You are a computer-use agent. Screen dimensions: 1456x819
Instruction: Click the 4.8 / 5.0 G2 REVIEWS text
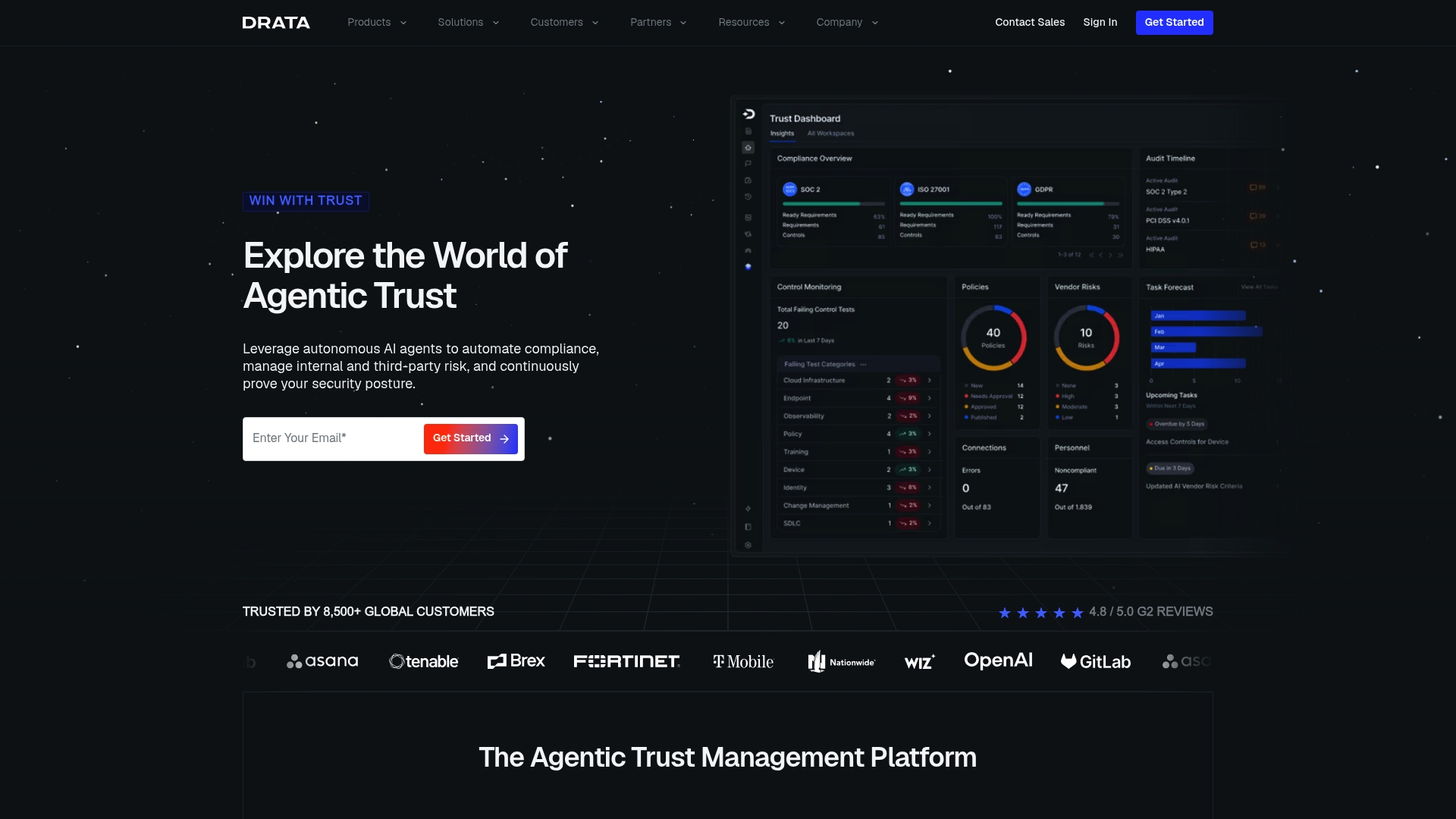pyautogui.click(x=1151, y=612)
